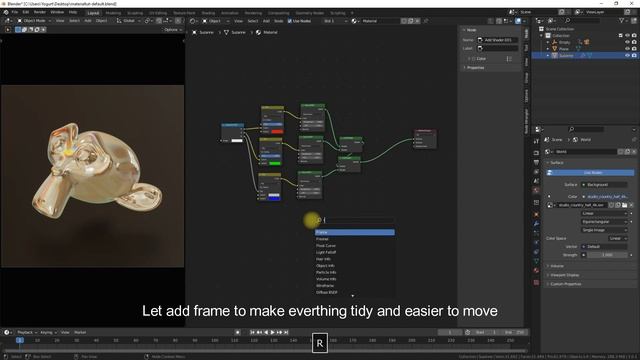Click the red color swatch on the top node
Screen dimensions: 640x360
click(x=277, y=131)
